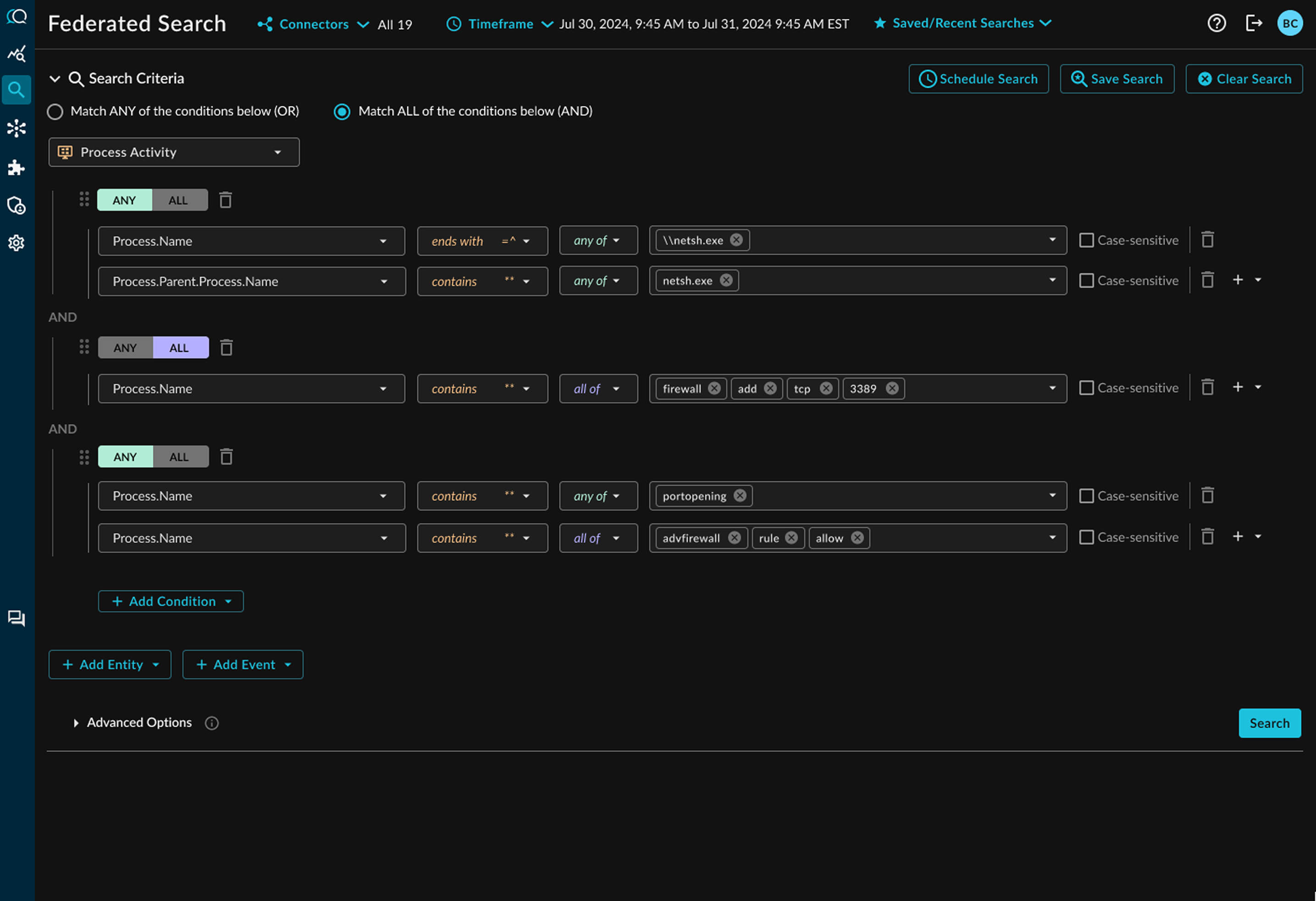This screenshot has height=901, width=1316.
Task: Click the Schedule Search button
Action: click(979, 79)
